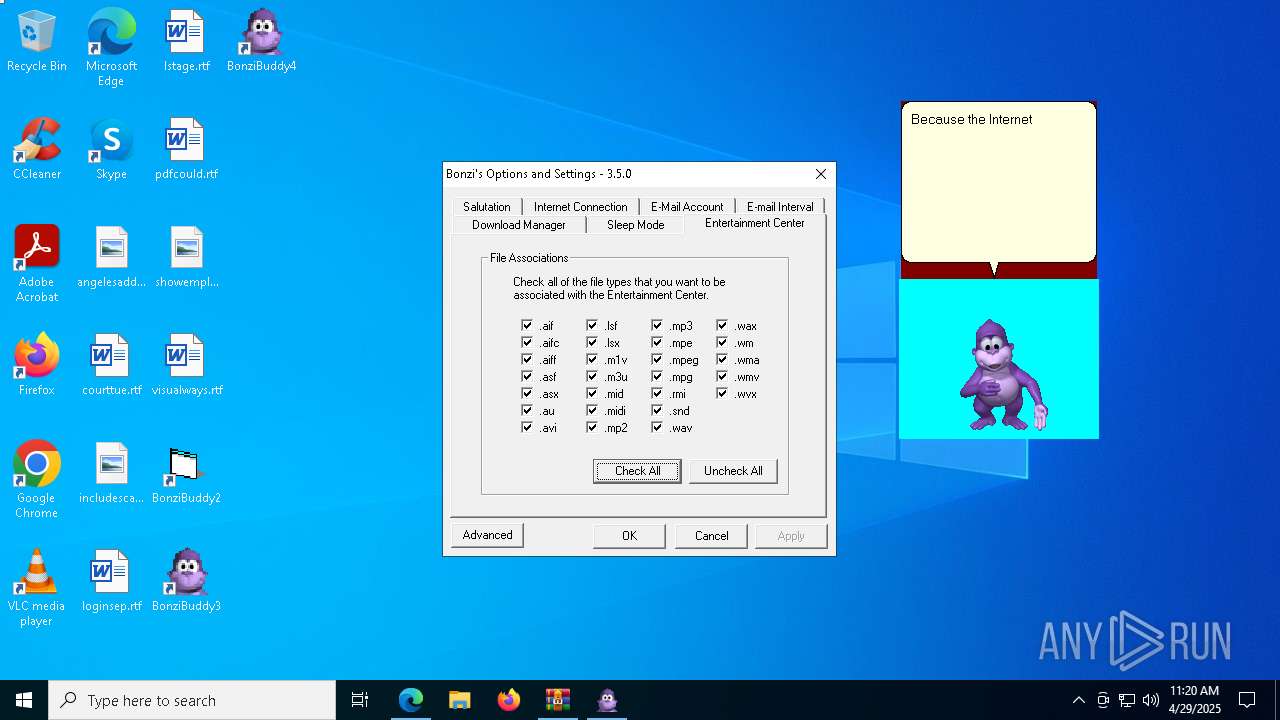The image size is (1280, 720).
Task: Uncheck the .wma file association
Action: coord(722,359)
